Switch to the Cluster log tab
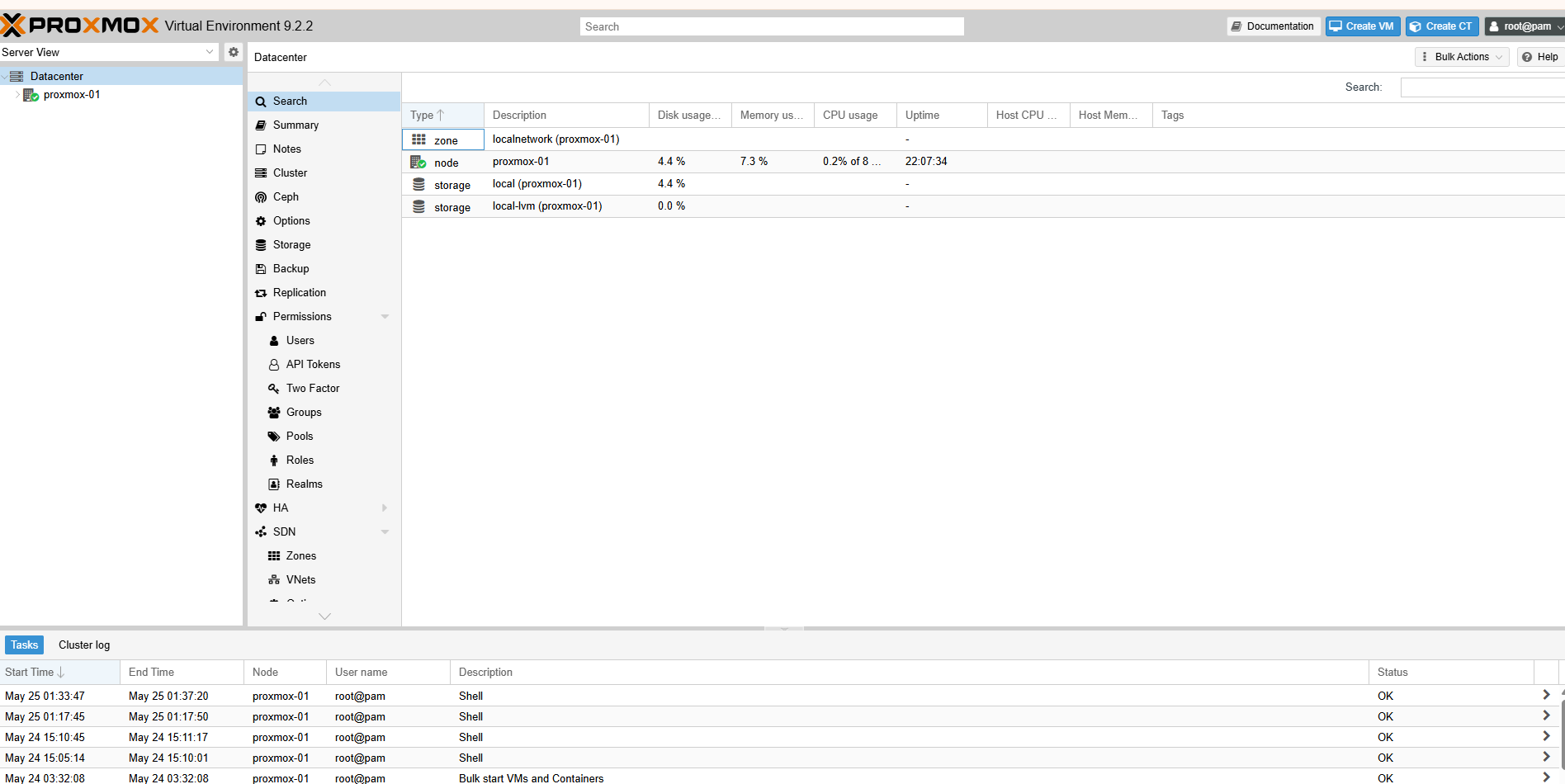 pyautogui.click(x=84, y=645)
